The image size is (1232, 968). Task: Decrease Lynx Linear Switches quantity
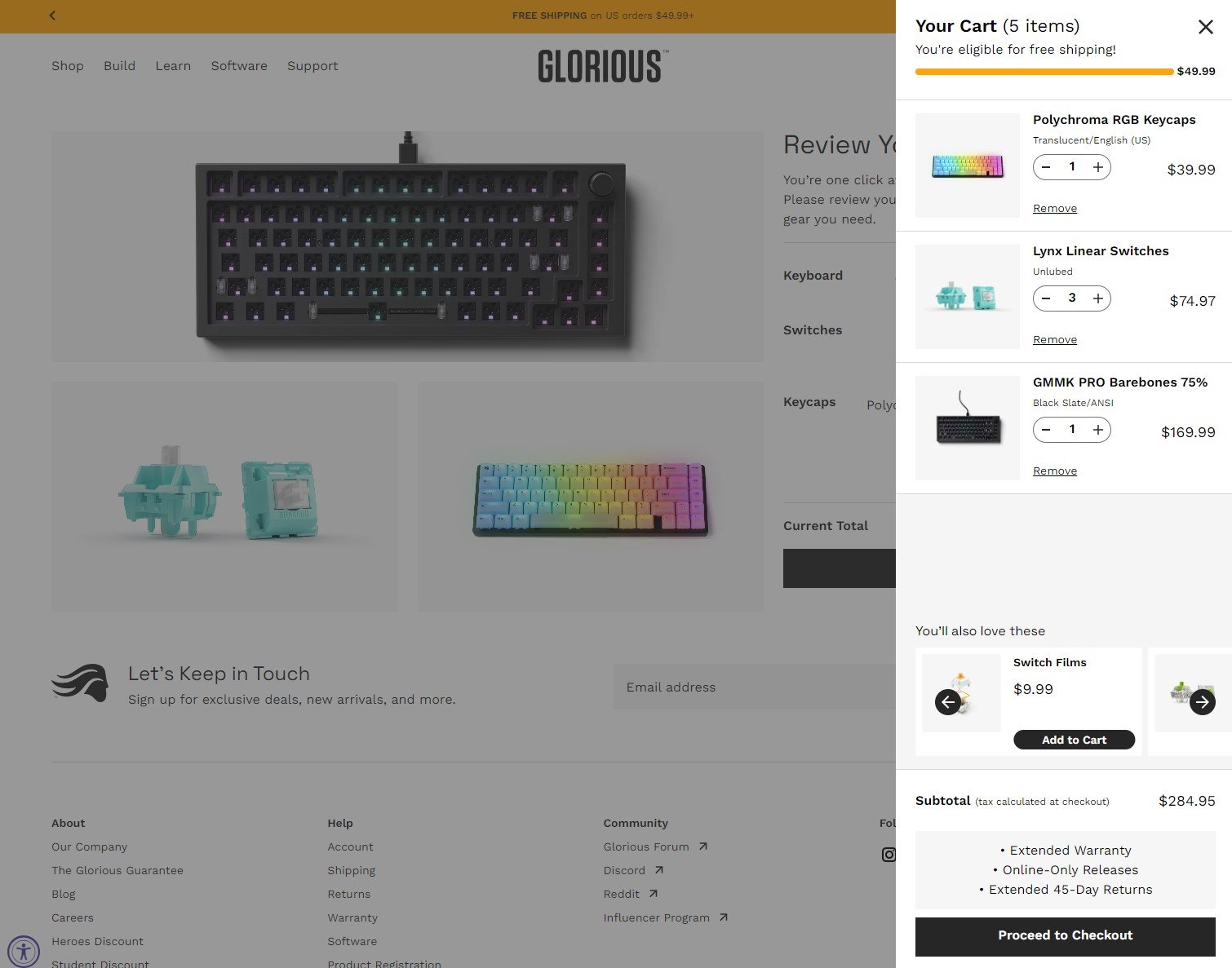click(1046, 298)
